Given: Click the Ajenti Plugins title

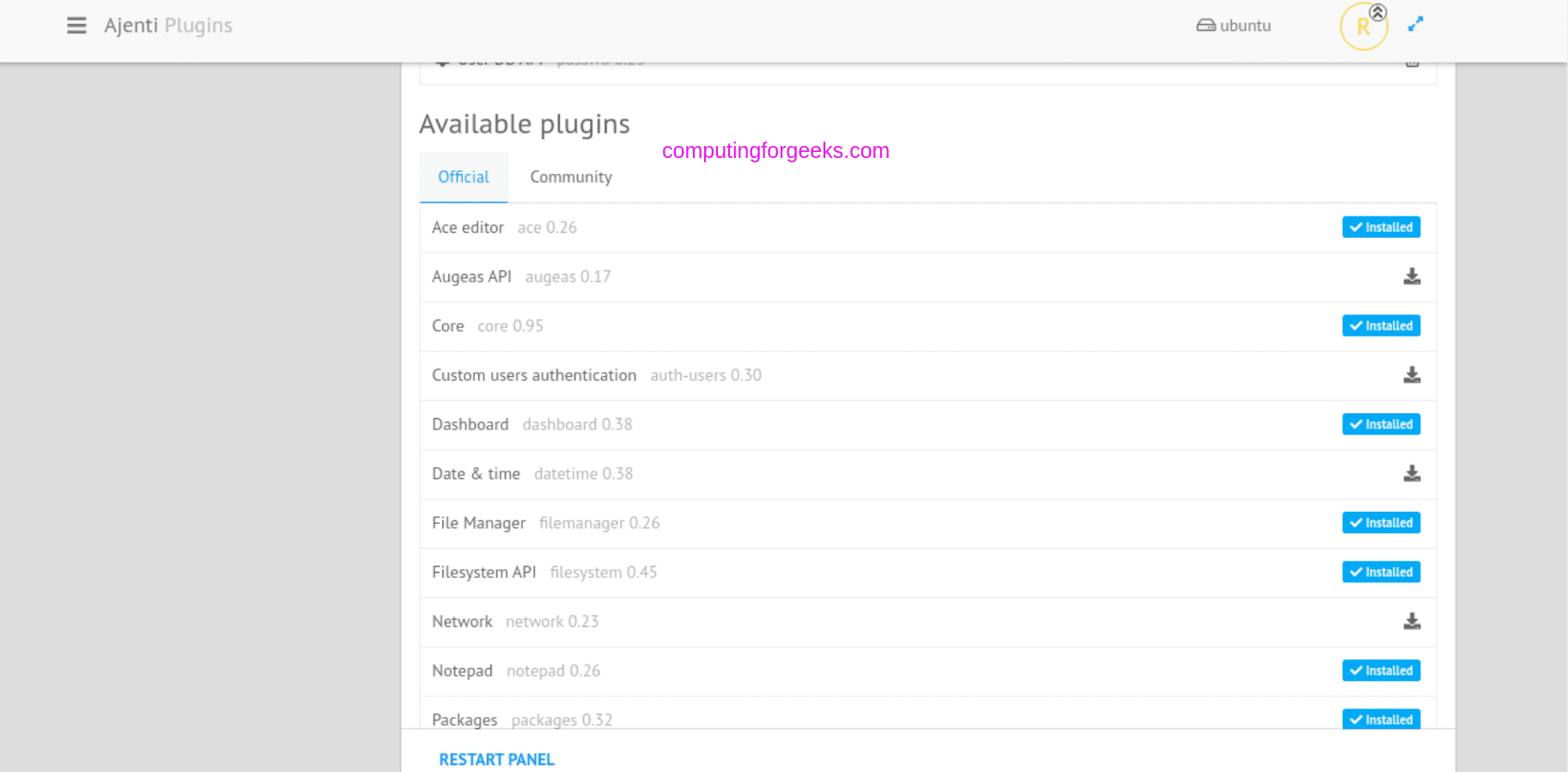Looking at the screenshot, I should click(168, 26).
